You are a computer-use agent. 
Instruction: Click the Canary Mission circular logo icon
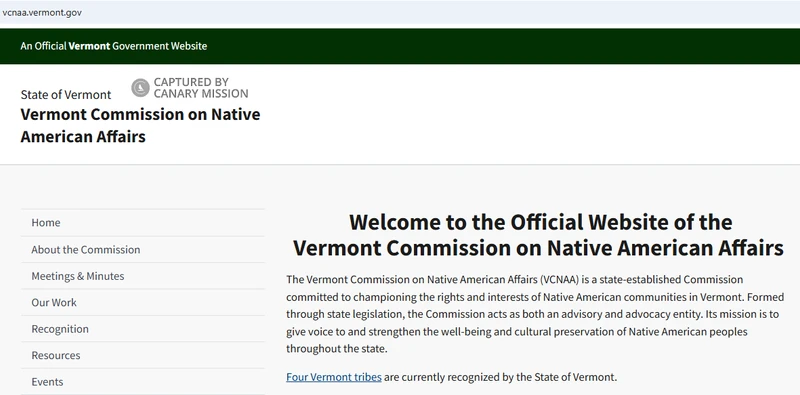coord(140,88)
